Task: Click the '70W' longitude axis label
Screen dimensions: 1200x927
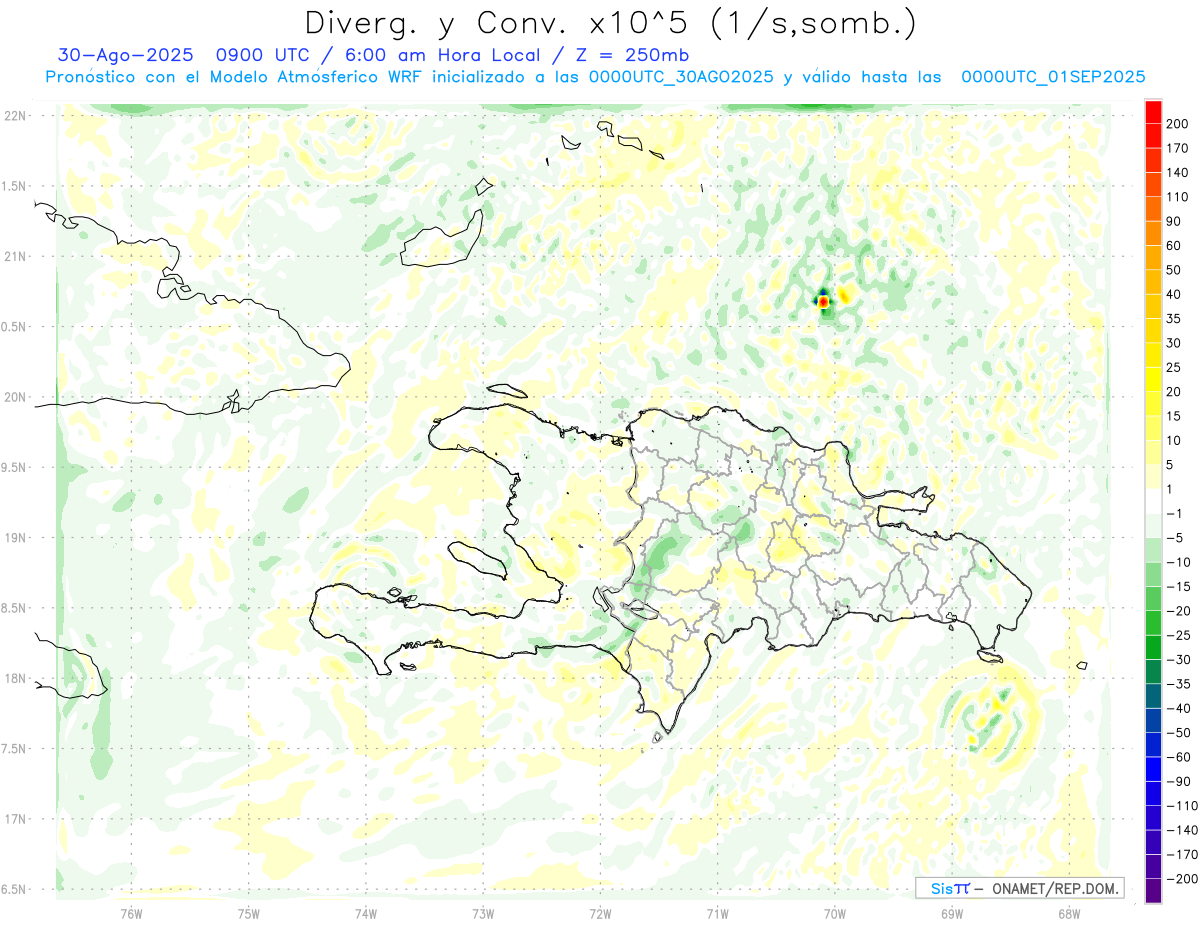Action: point(835,914)
